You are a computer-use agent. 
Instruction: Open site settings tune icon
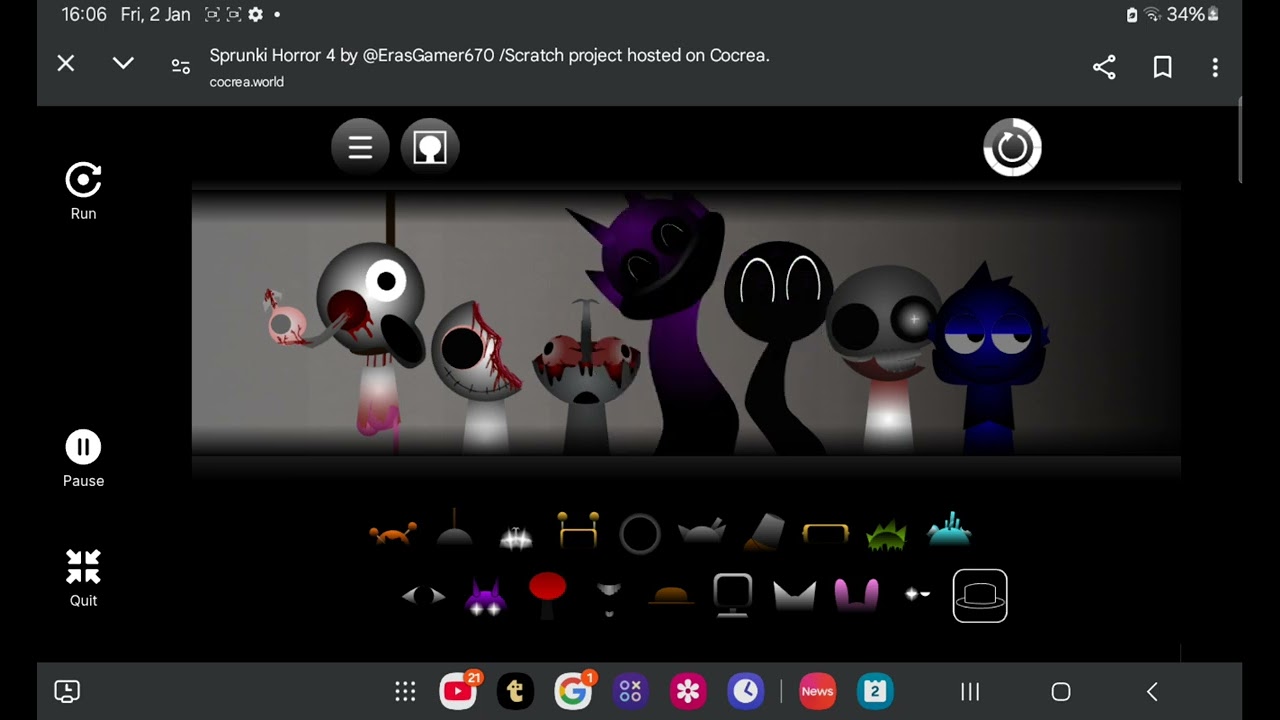tap(181, 66)
